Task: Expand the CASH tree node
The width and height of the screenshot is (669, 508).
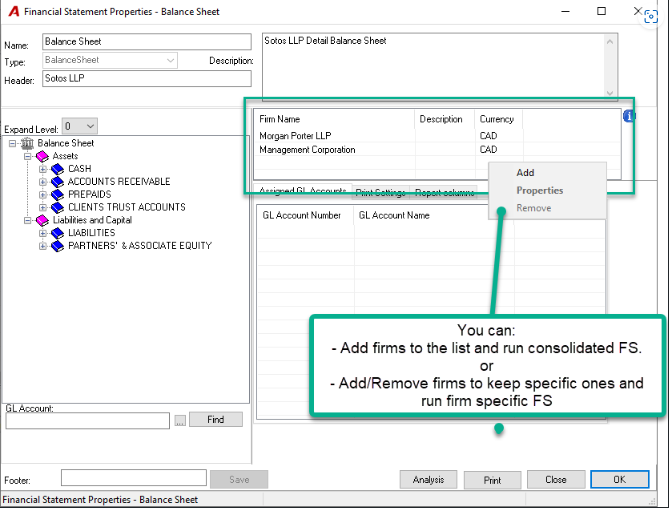Action: click(42, 169)
